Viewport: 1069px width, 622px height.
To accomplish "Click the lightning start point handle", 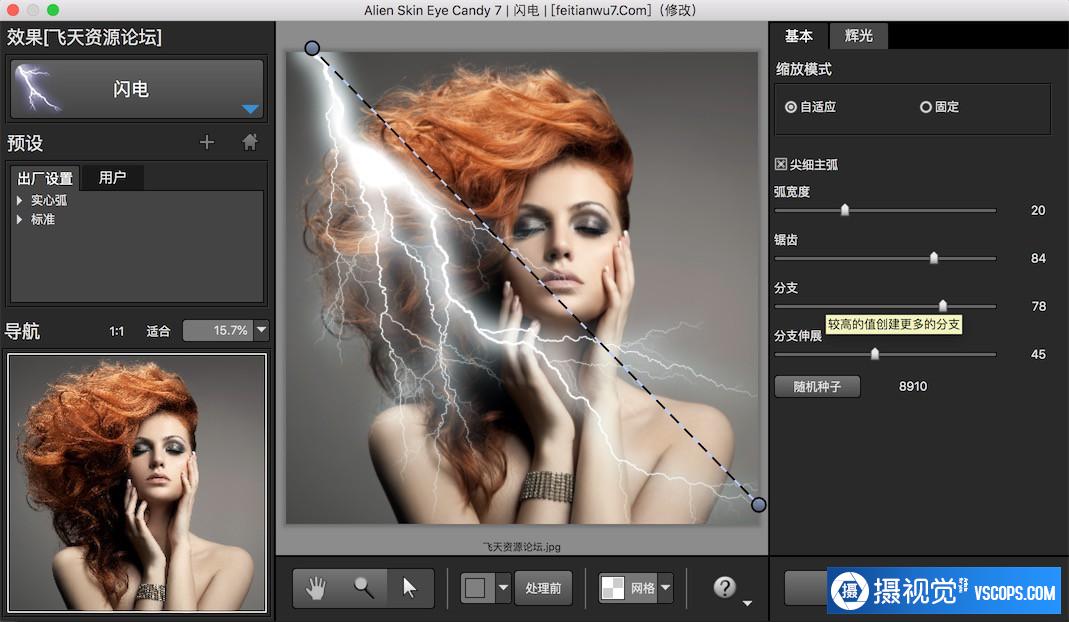I will pyautogui.click(x=312, y=48).
